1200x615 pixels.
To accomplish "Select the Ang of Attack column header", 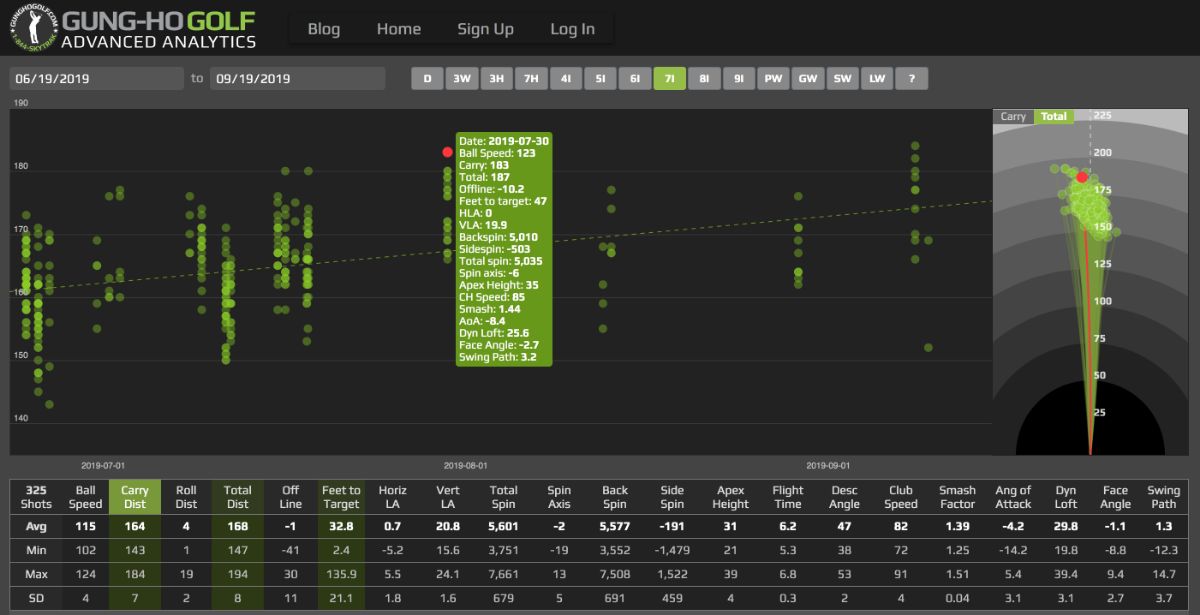I will [1013, 497].
